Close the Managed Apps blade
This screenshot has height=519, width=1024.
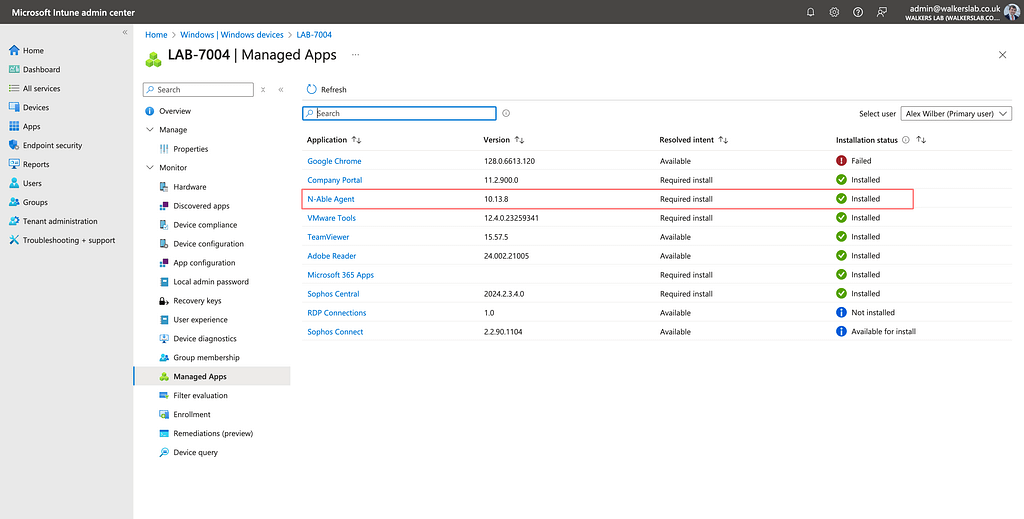[1002, 55]
